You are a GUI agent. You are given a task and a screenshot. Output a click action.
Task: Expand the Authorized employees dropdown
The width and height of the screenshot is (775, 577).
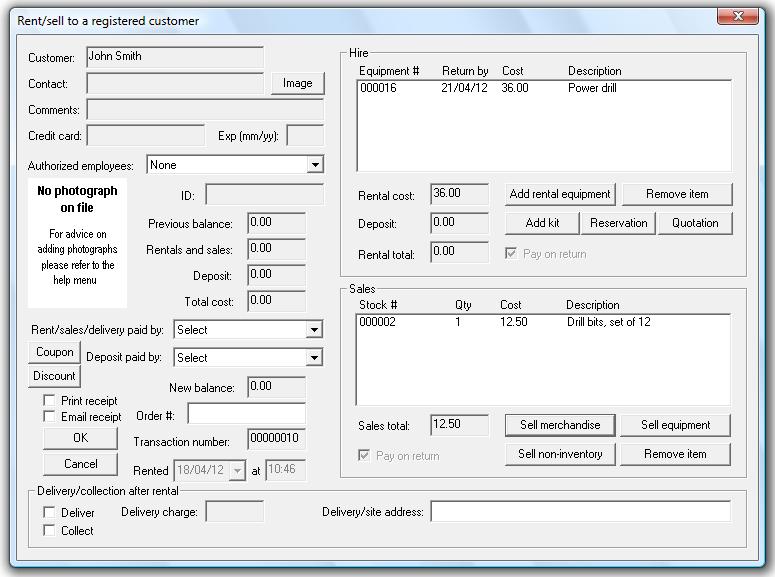point(314,165)
